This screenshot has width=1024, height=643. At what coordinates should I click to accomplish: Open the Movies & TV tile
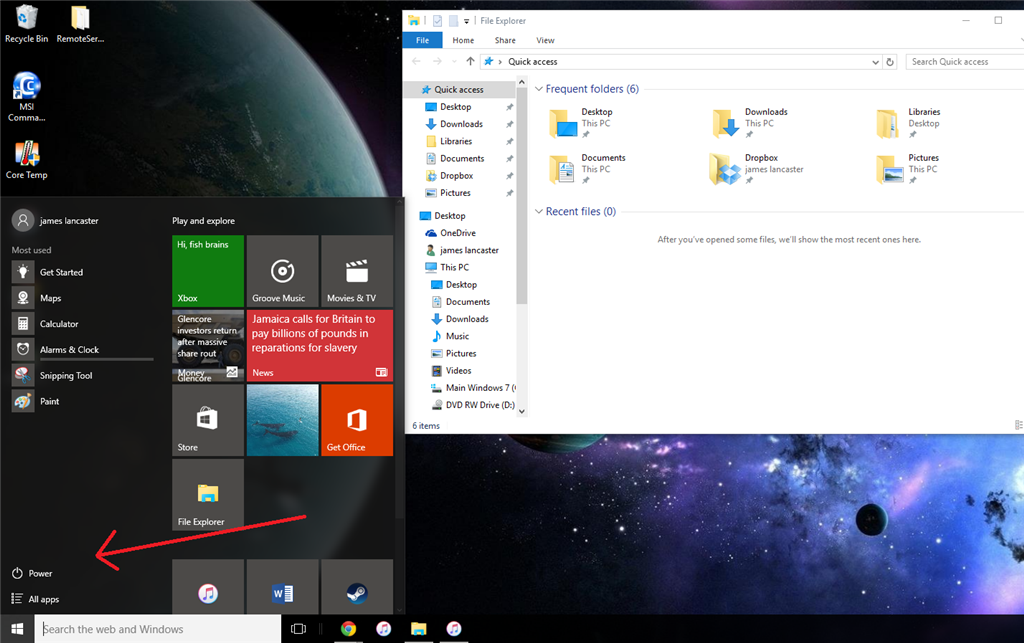coord(357,271)
